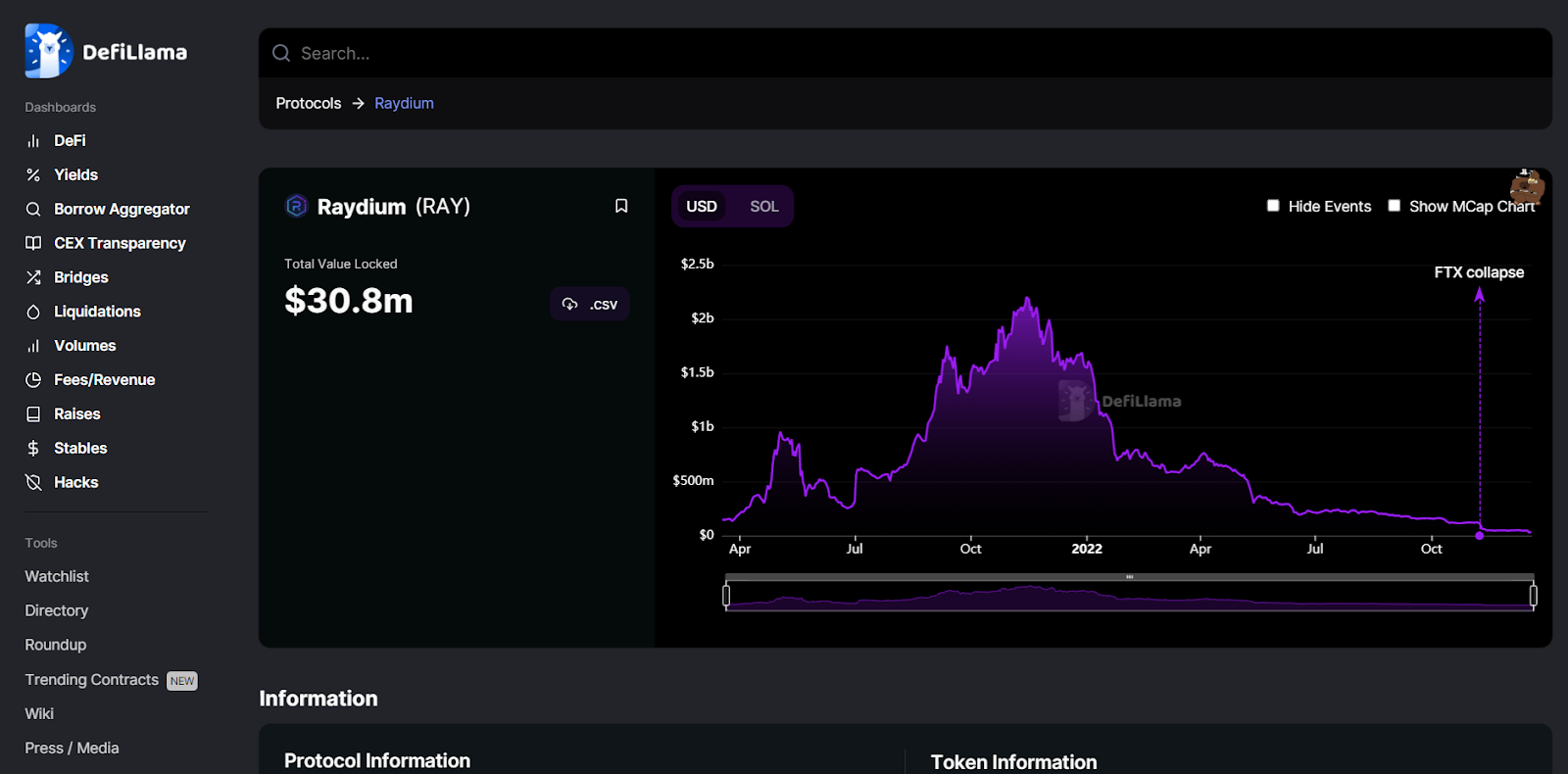Click the Tools section label
This screenshot has height=774, width=1568.
[41, 543]
